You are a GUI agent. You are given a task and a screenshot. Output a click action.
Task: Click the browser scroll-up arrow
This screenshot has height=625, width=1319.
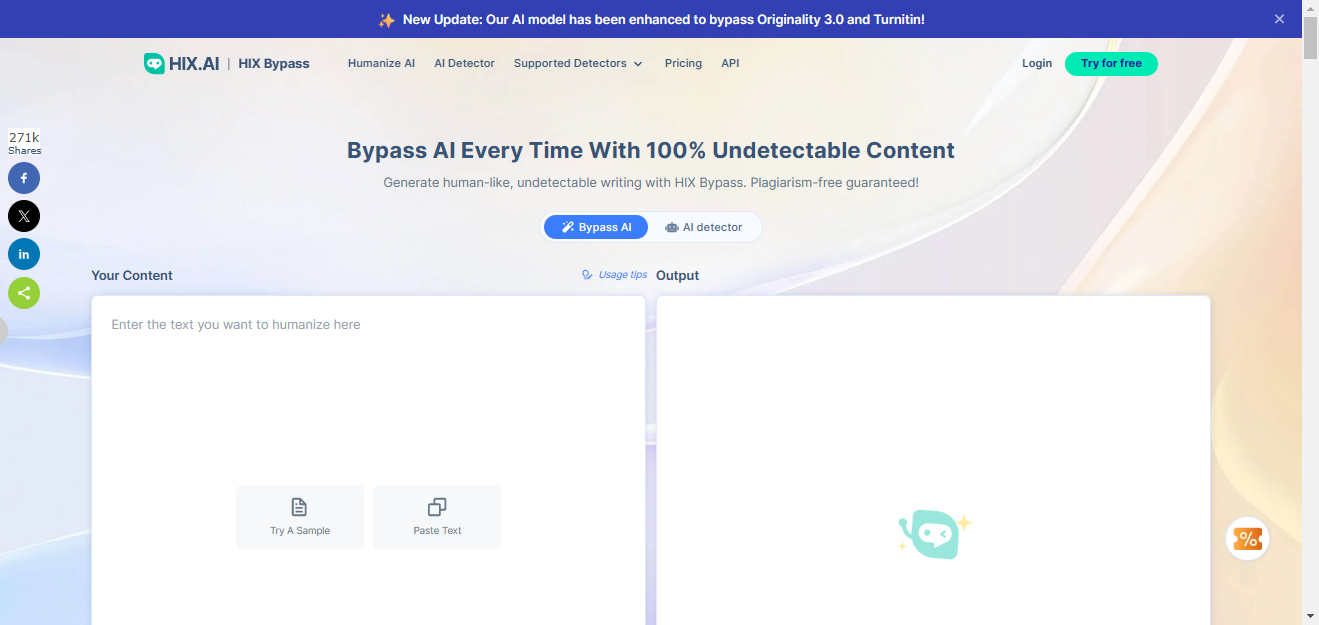[x=1310, y=8]
